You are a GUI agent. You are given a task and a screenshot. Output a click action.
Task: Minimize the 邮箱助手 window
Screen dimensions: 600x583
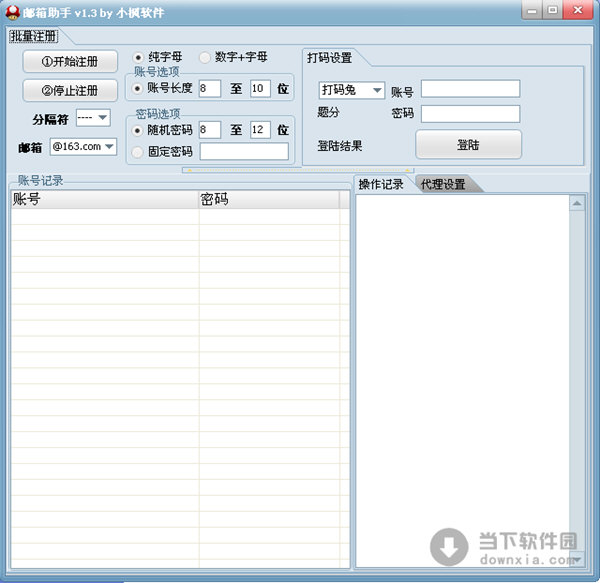(x=532, y=10)
